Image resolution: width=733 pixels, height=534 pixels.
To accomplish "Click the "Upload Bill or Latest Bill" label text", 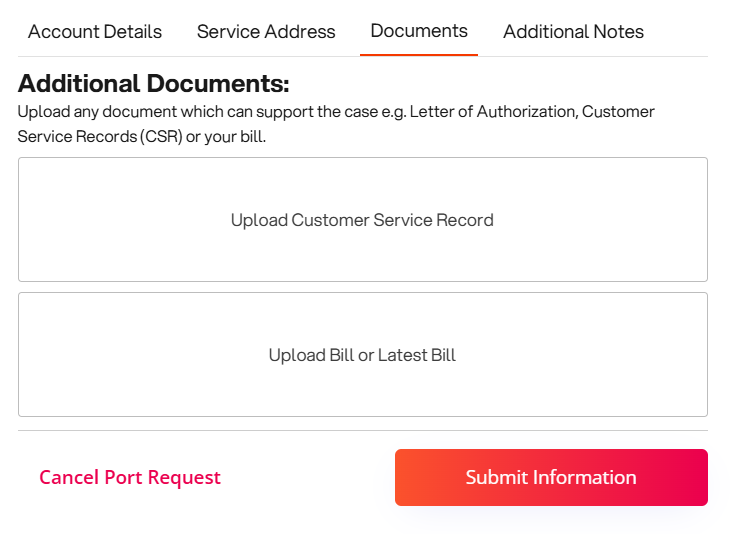I will (x=362, y=355).
